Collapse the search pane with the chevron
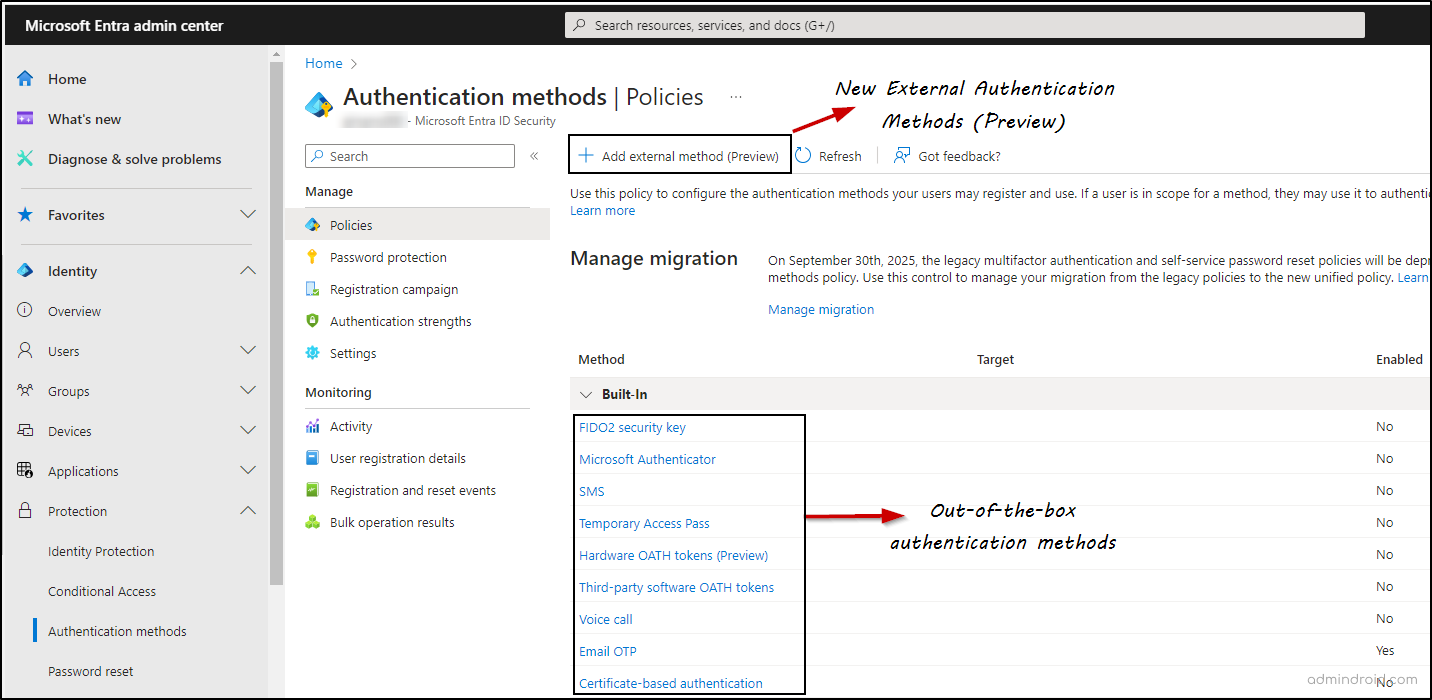The height and width of the screenshot is (700, 1432). pos(534,155)
